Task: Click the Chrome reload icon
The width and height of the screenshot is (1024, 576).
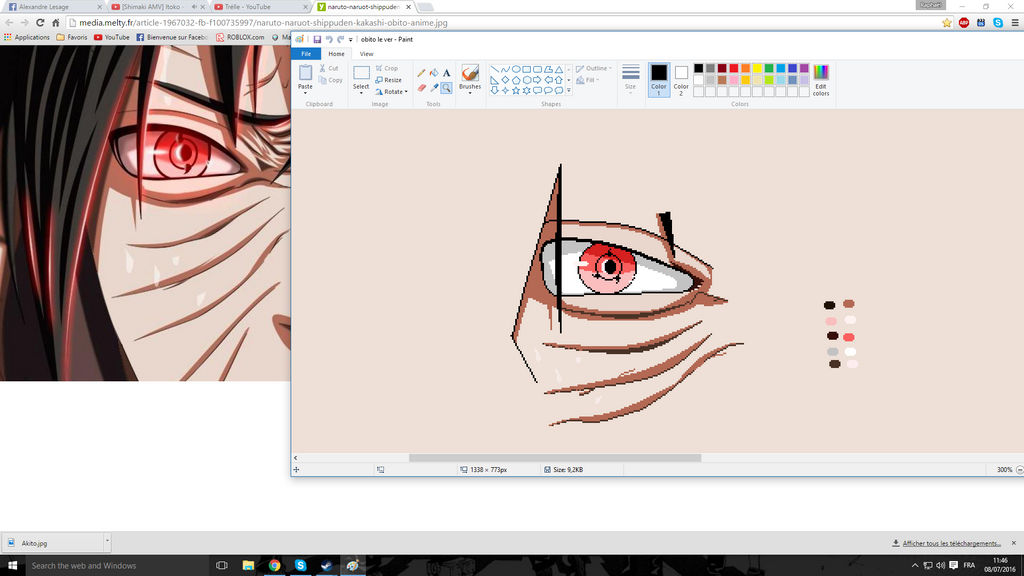Action: coord(40,23)
